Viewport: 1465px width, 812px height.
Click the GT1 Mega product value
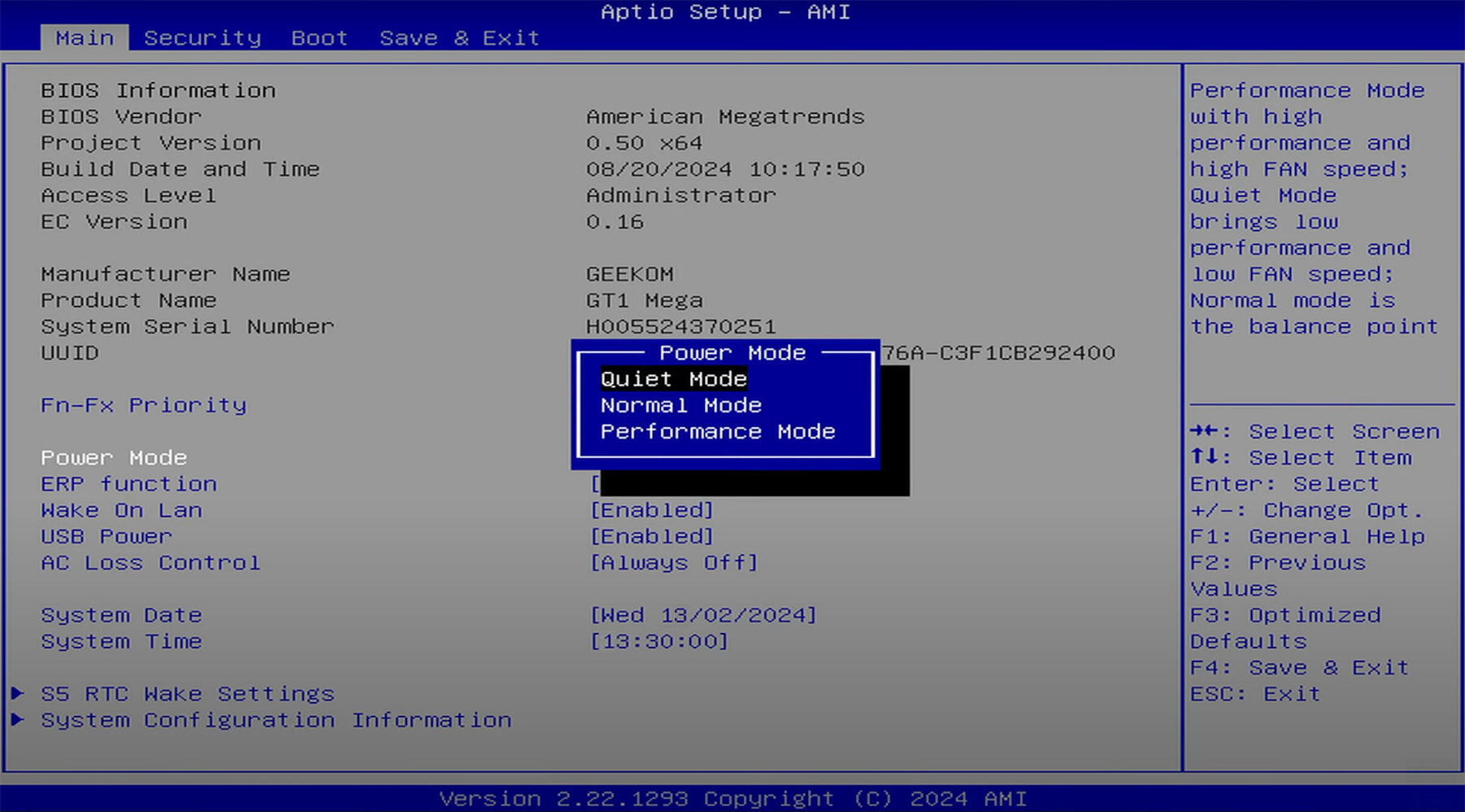645,300
